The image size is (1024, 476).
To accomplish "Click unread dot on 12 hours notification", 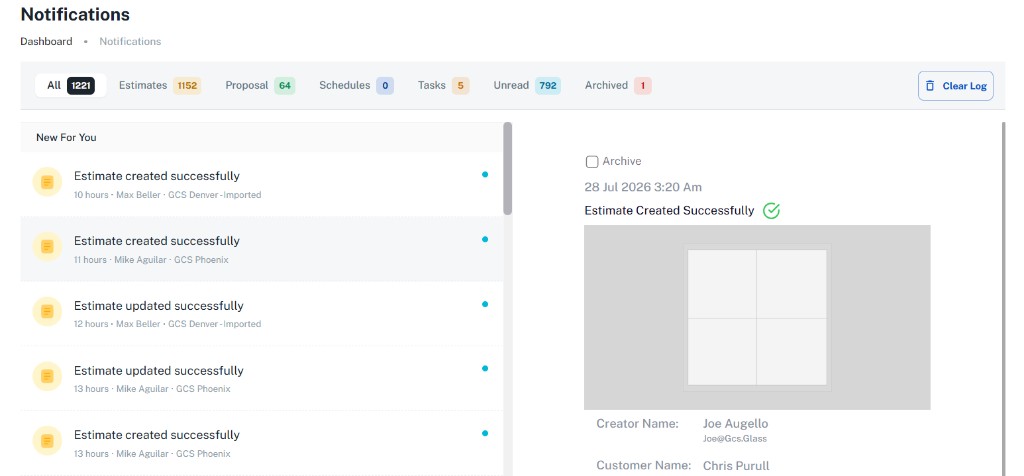I will pyautogui.click(x=485, y=304).
